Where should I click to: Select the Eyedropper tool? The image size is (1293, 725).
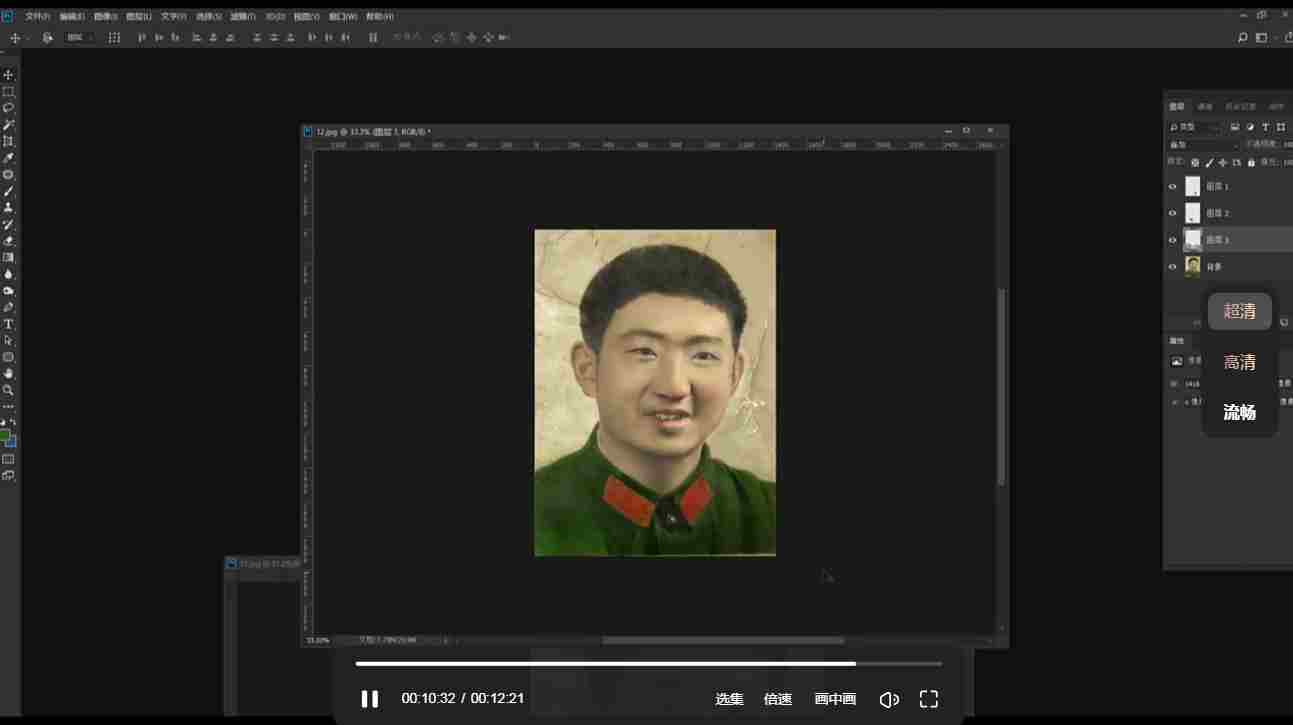pyautogui.click(x=8, y=158)
